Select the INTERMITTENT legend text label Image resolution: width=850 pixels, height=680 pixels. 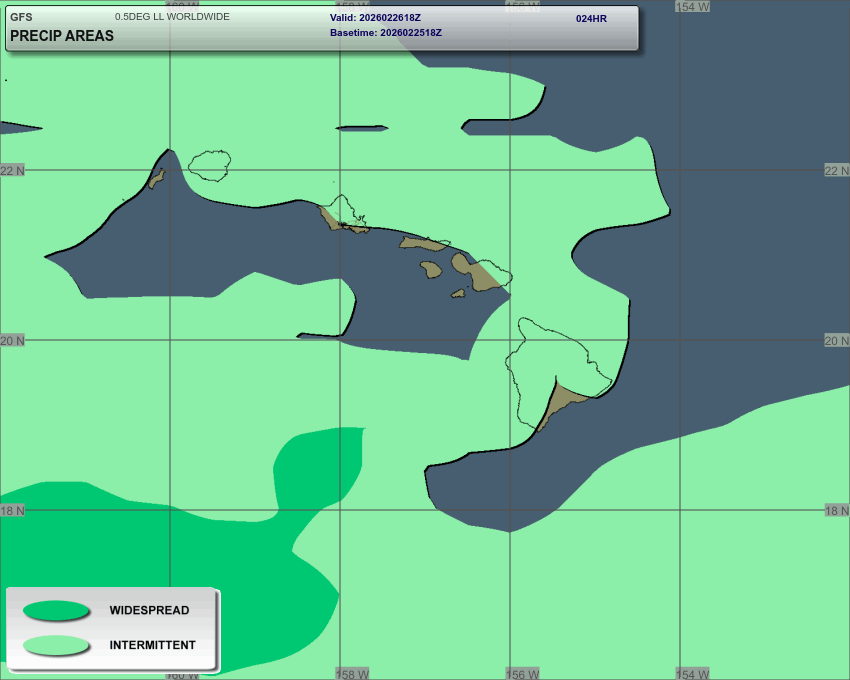click(x=152, y=646)
